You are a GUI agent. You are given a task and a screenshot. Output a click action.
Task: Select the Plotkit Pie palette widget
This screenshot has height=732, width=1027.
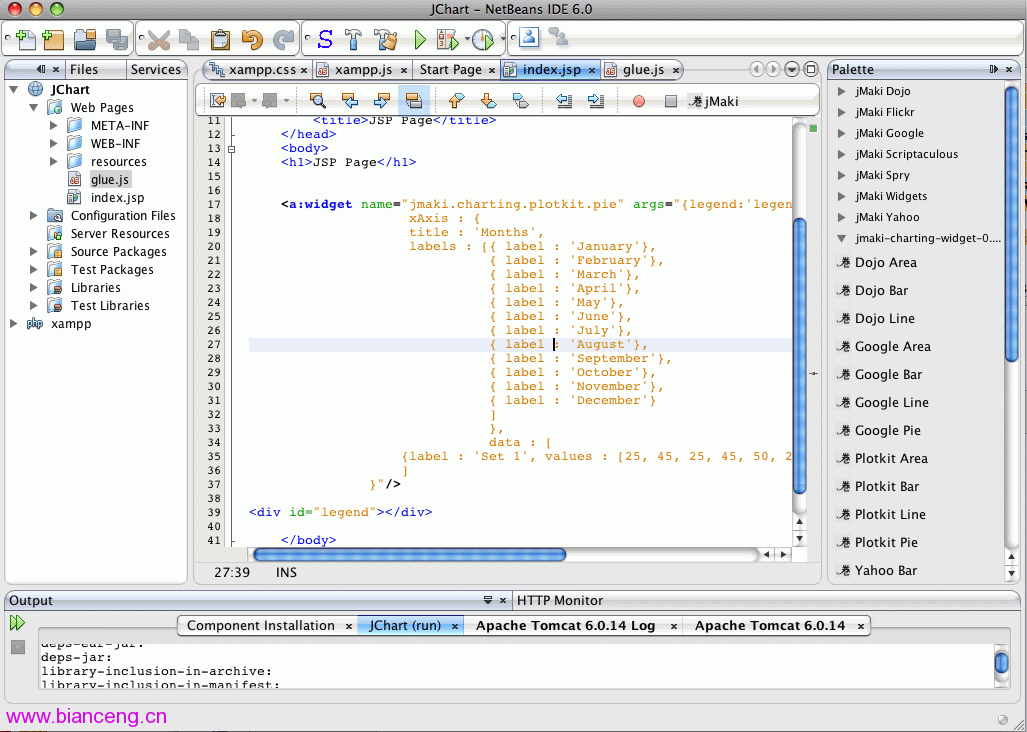886,542
